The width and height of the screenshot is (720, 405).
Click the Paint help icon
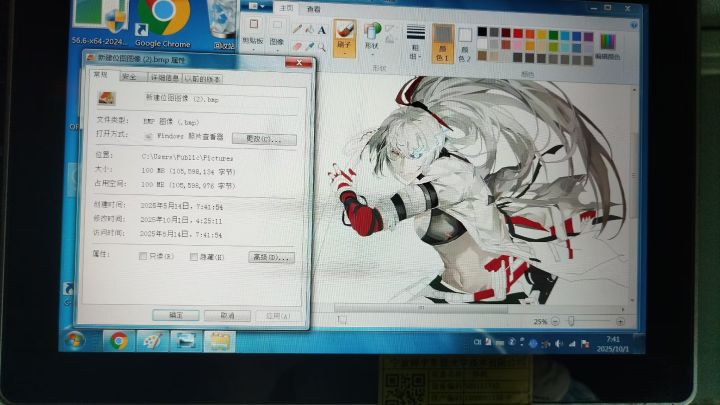[634, 25]
